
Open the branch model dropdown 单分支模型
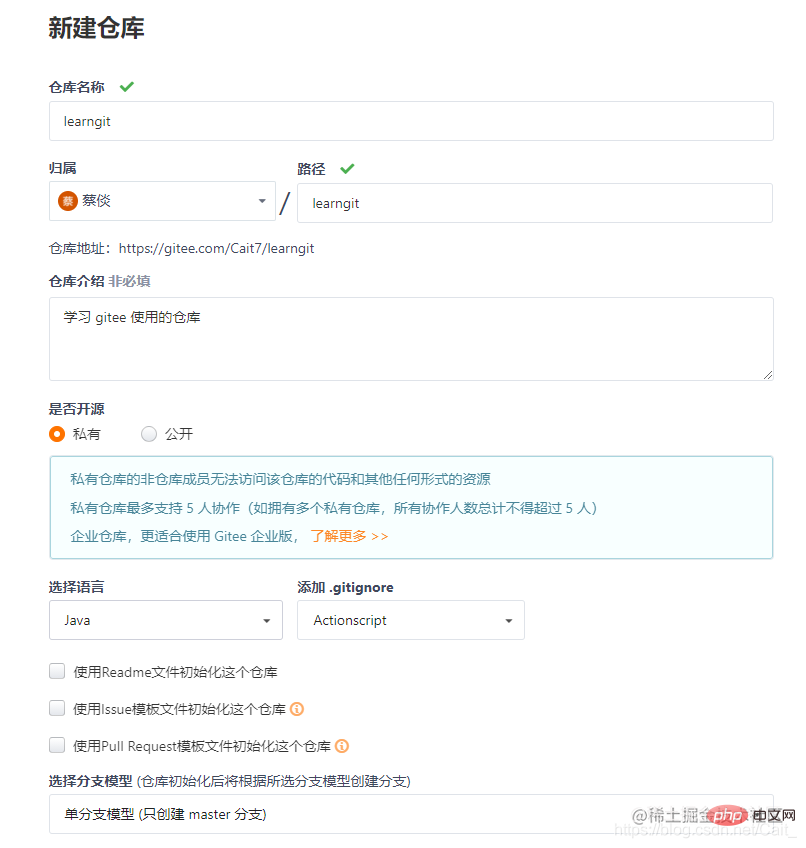pyautogui.click(x=411, y=814)
